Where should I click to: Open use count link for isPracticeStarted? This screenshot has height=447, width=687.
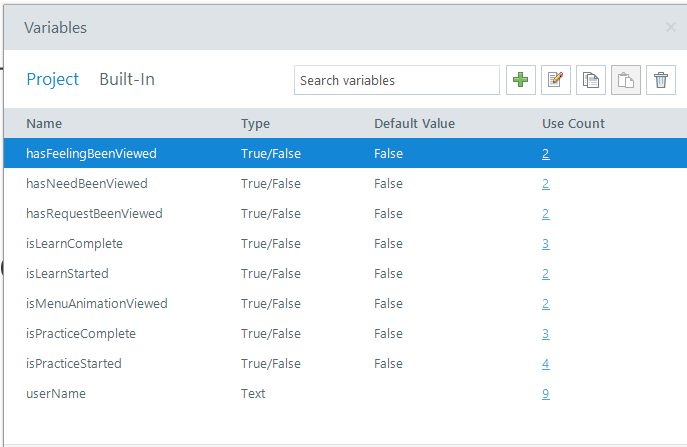[545, 364]
